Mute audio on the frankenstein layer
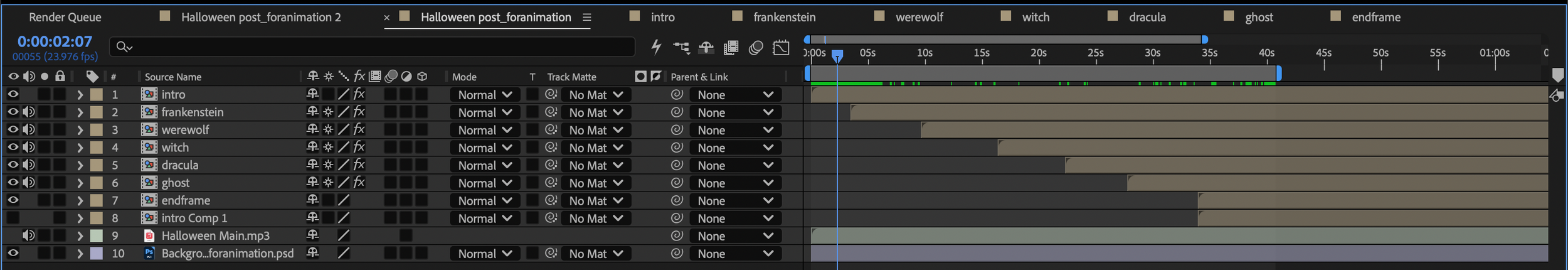The width and height of the screenshot is (1568, 270). tap(29, 112)
